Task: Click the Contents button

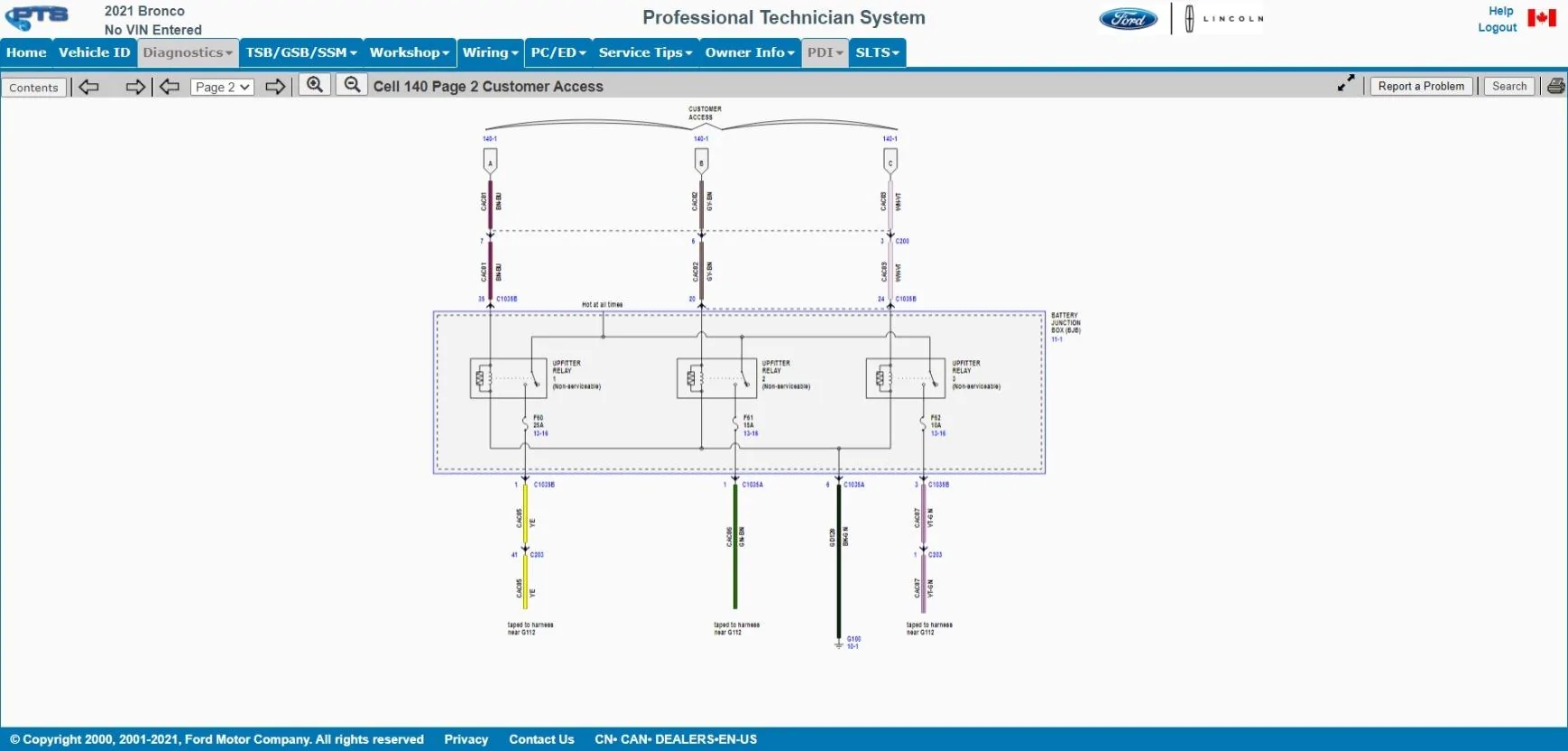Action: click(34, 88)
